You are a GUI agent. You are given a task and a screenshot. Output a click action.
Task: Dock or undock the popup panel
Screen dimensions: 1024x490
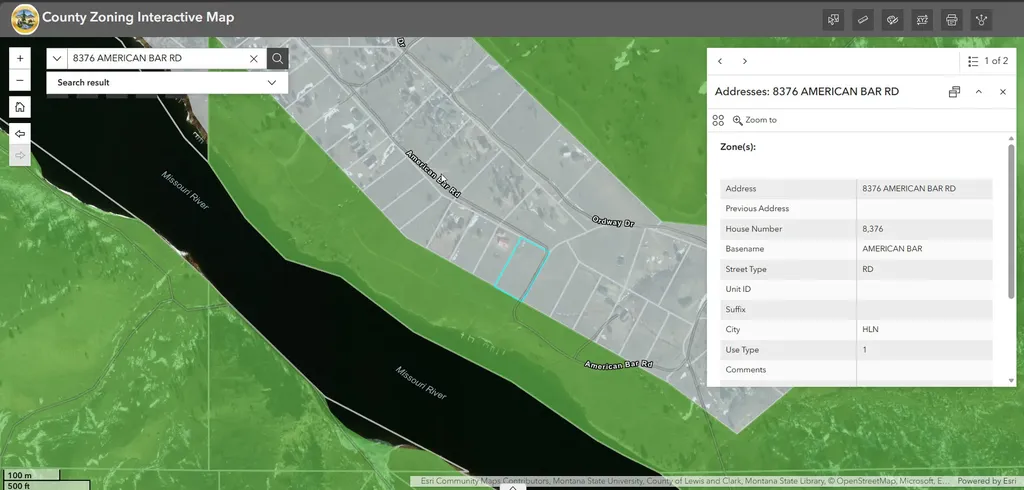tap(954, 91)
